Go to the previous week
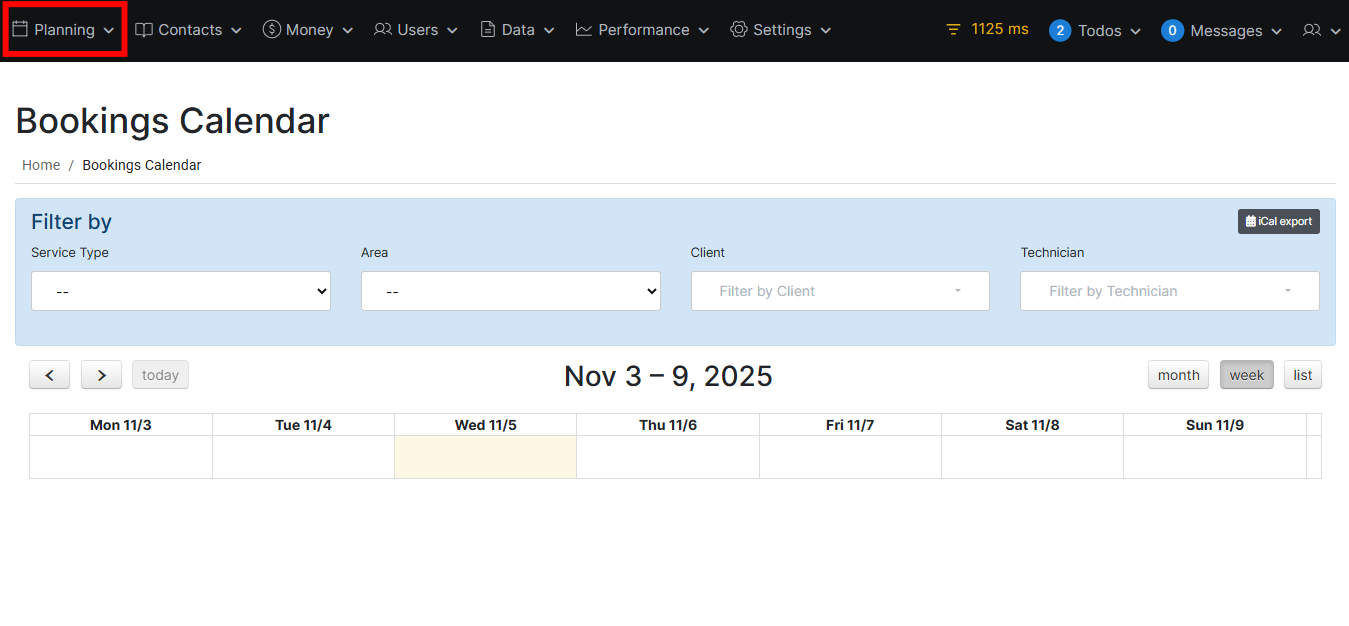The height and width of the screenshot is (626, 1349). tap(50, 375)
